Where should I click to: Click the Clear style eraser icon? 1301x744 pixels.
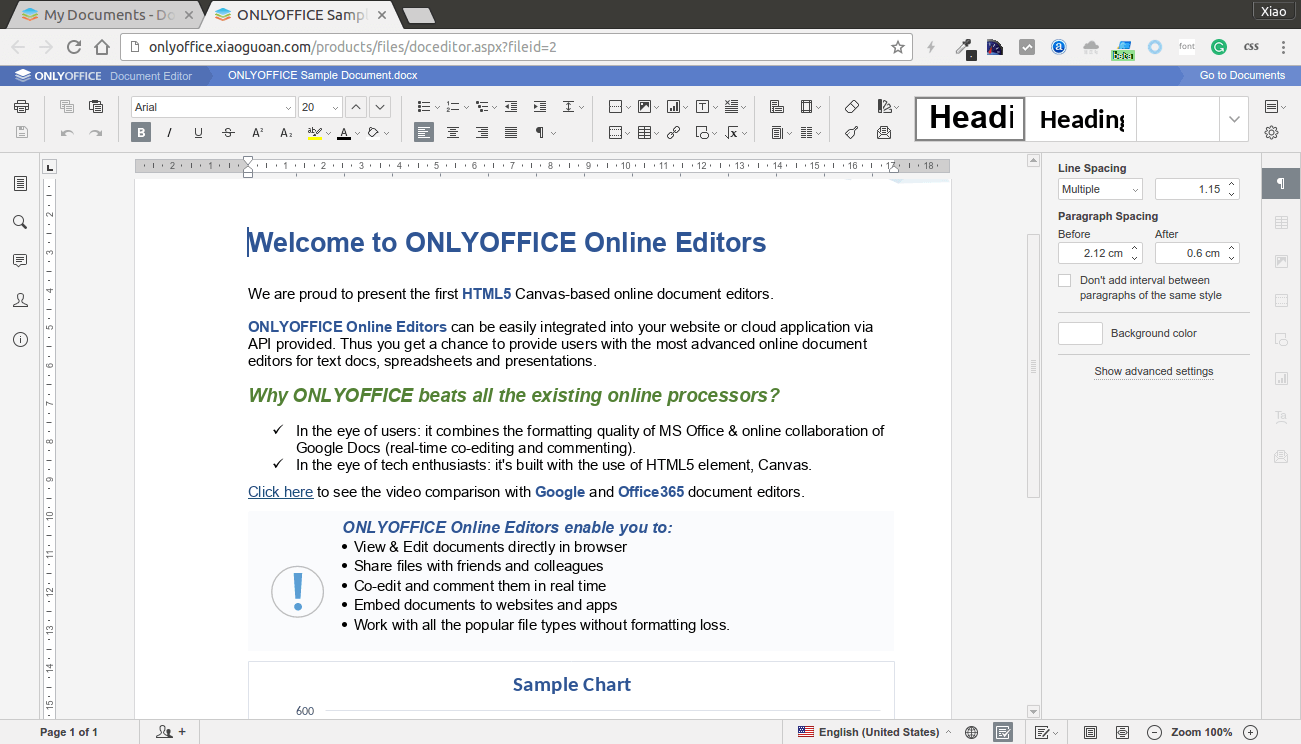click(x=852, y=107)
